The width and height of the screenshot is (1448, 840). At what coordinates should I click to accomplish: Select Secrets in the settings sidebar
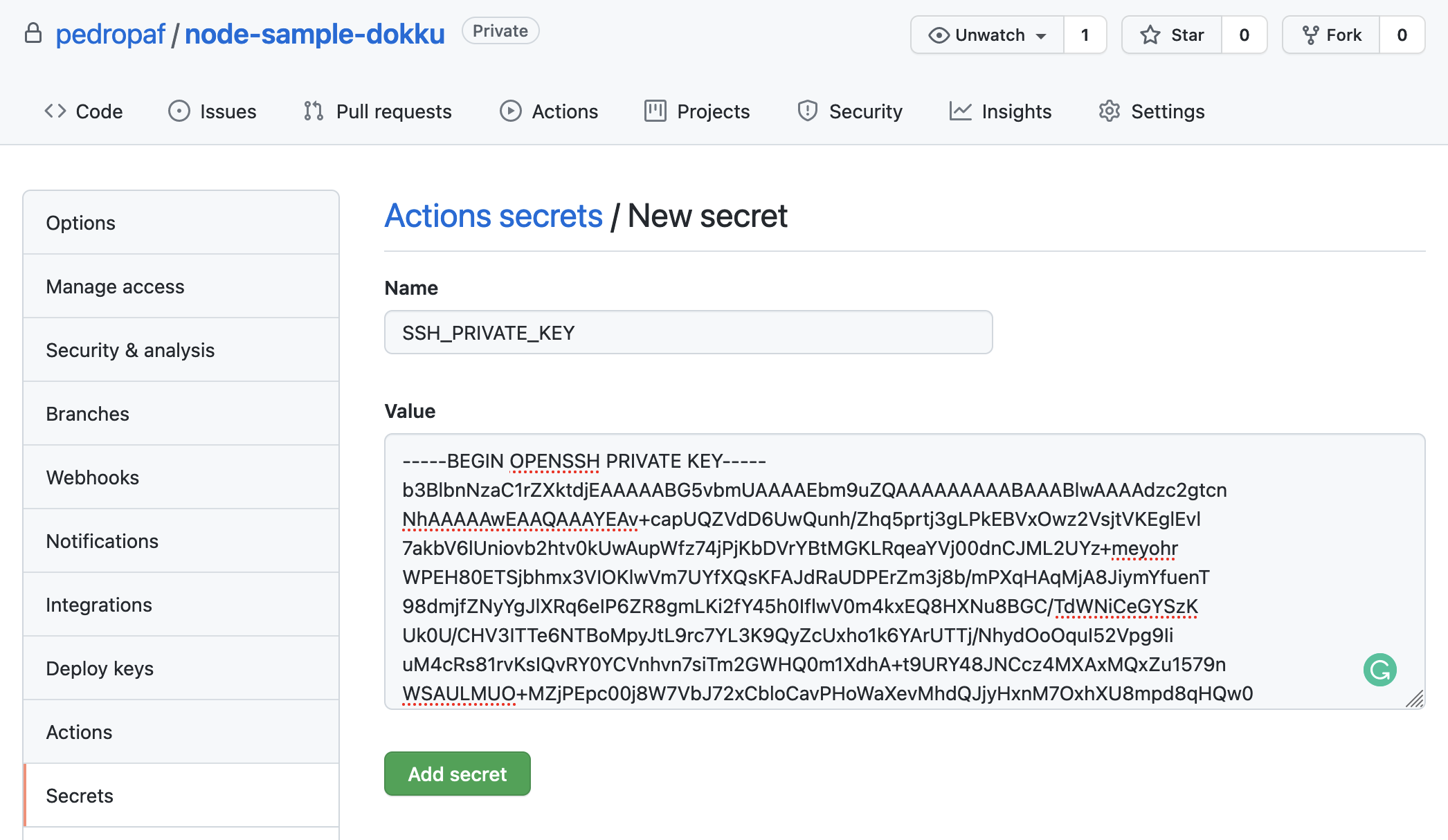click(79, 796)
